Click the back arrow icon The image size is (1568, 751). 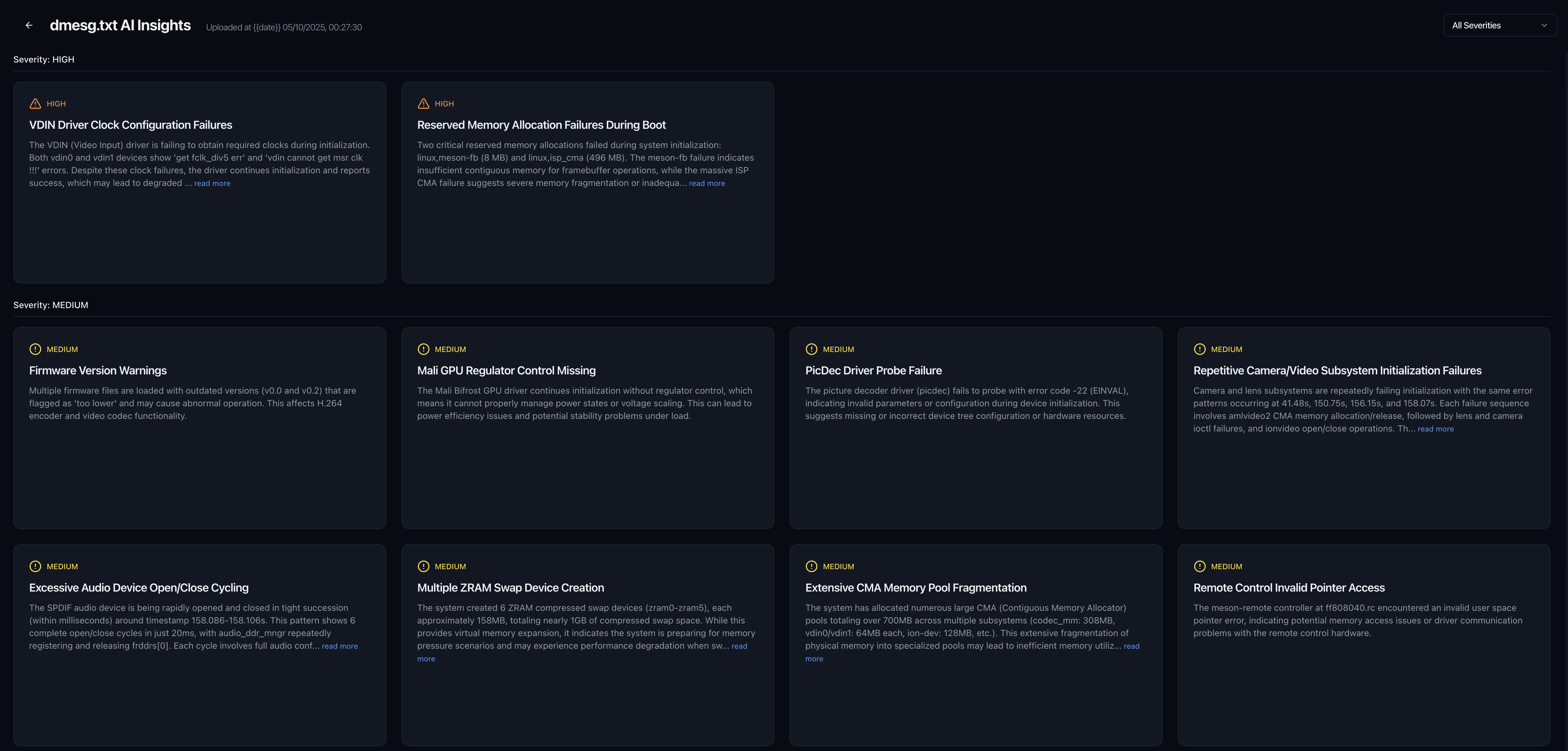(x=29, y=25)
